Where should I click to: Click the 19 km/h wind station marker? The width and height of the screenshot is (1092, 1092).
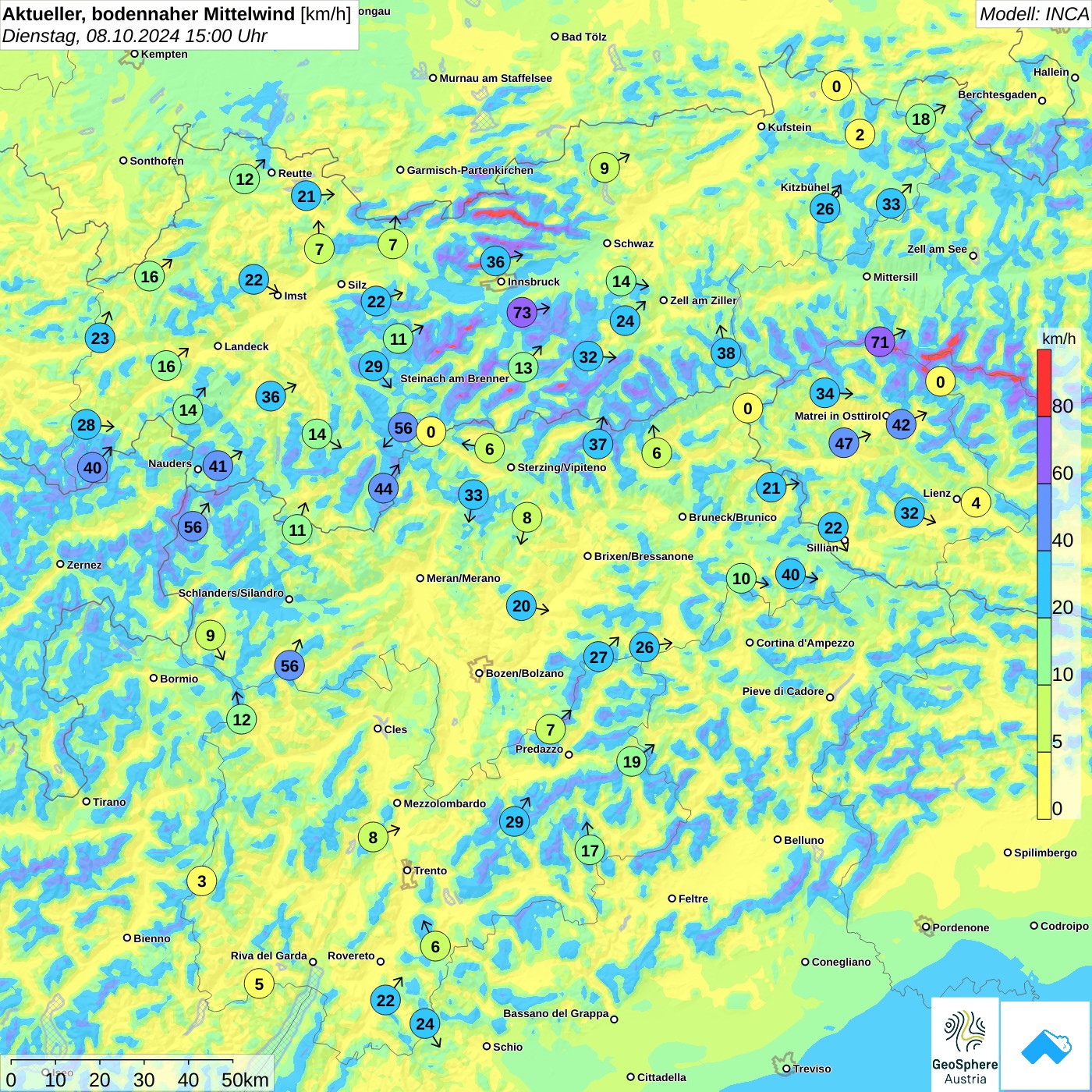[x=632, y=762]
